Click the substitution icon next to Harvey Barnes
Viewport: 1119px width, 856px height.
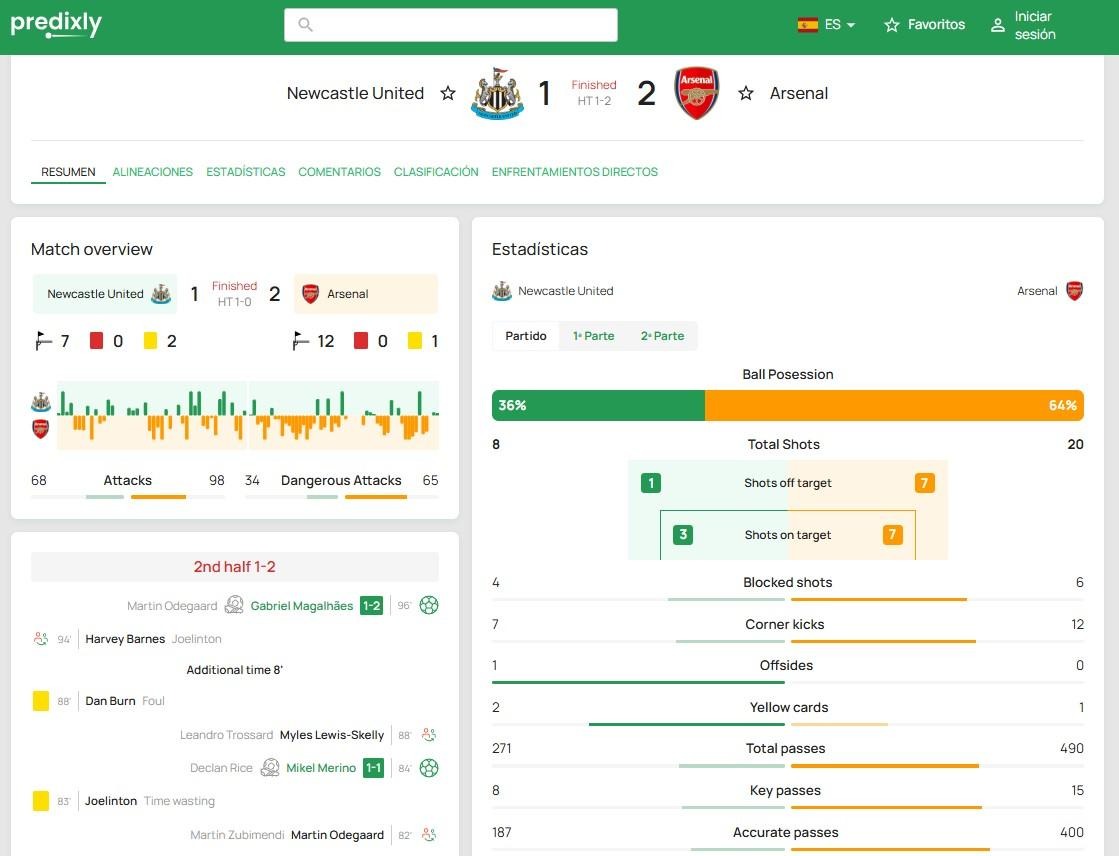click(x=41, y=639)
